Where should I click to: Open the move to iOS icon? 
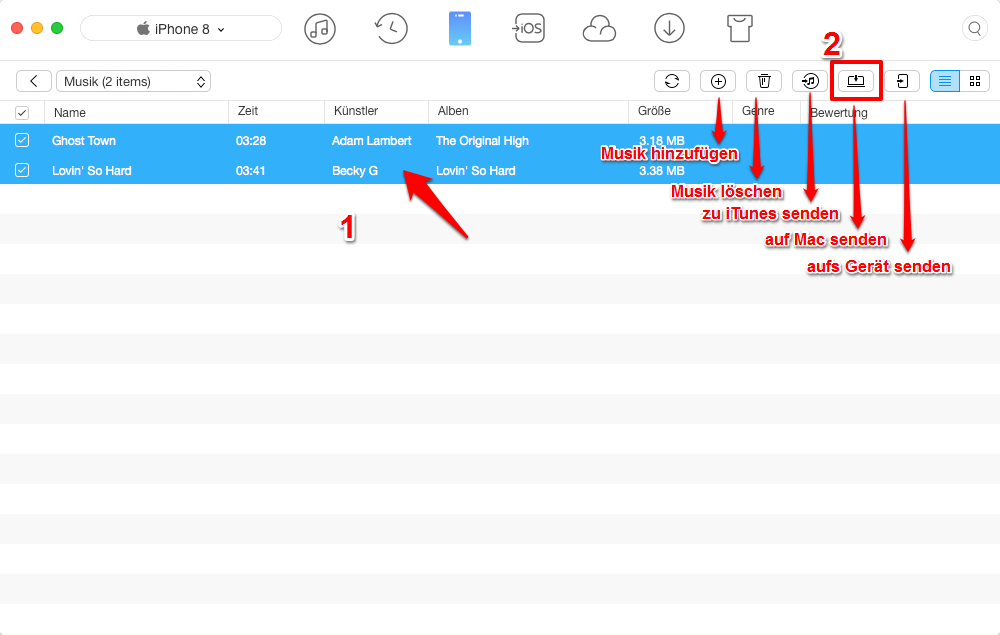(529, 29)
